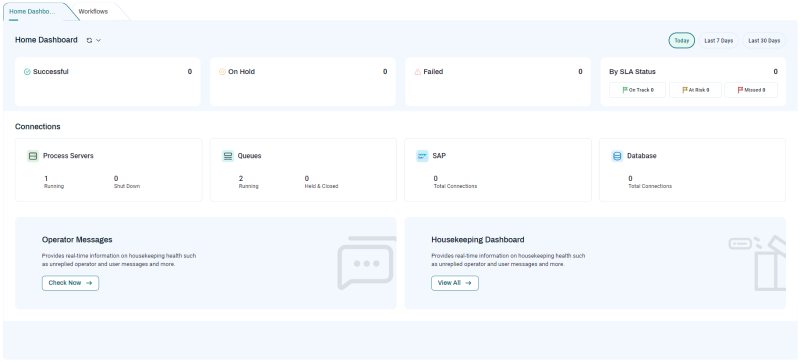Image resolution: width=800 pixels, height=362 pixels.
Task: Switch to the Workflows tab
Action: [93, 11]
